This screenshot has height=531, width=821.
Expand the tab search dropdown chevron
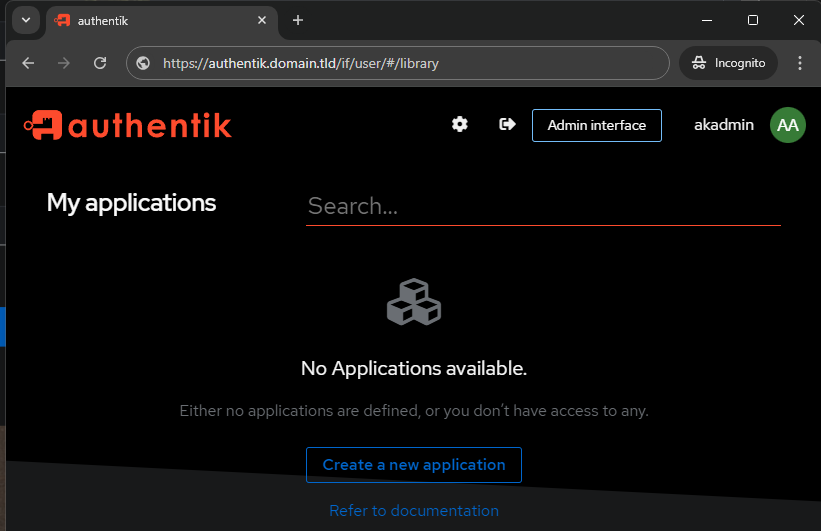pyautogui.click(x=26, y=20)
